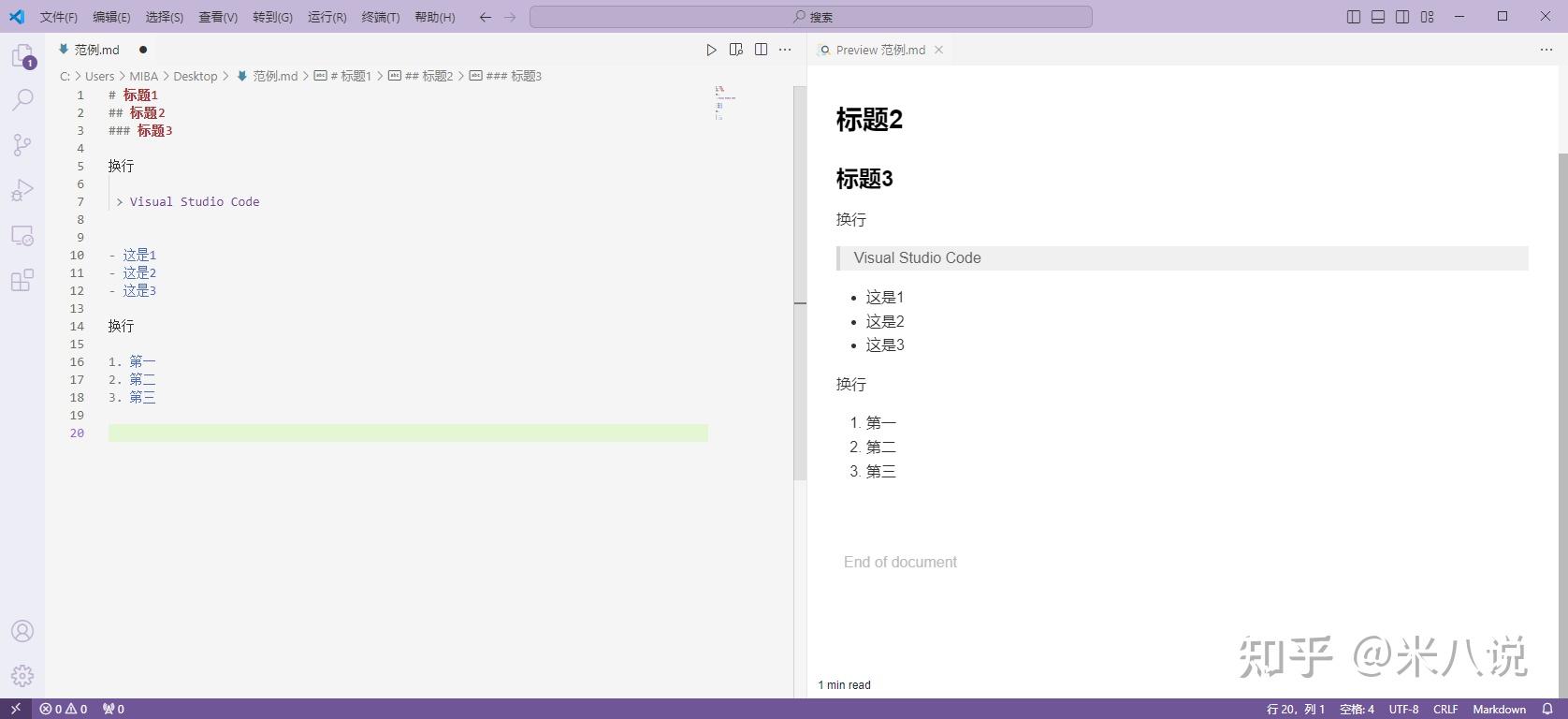Open the Manage gear settings
Screen dimensions: 1568x719
tap(22, 675)
